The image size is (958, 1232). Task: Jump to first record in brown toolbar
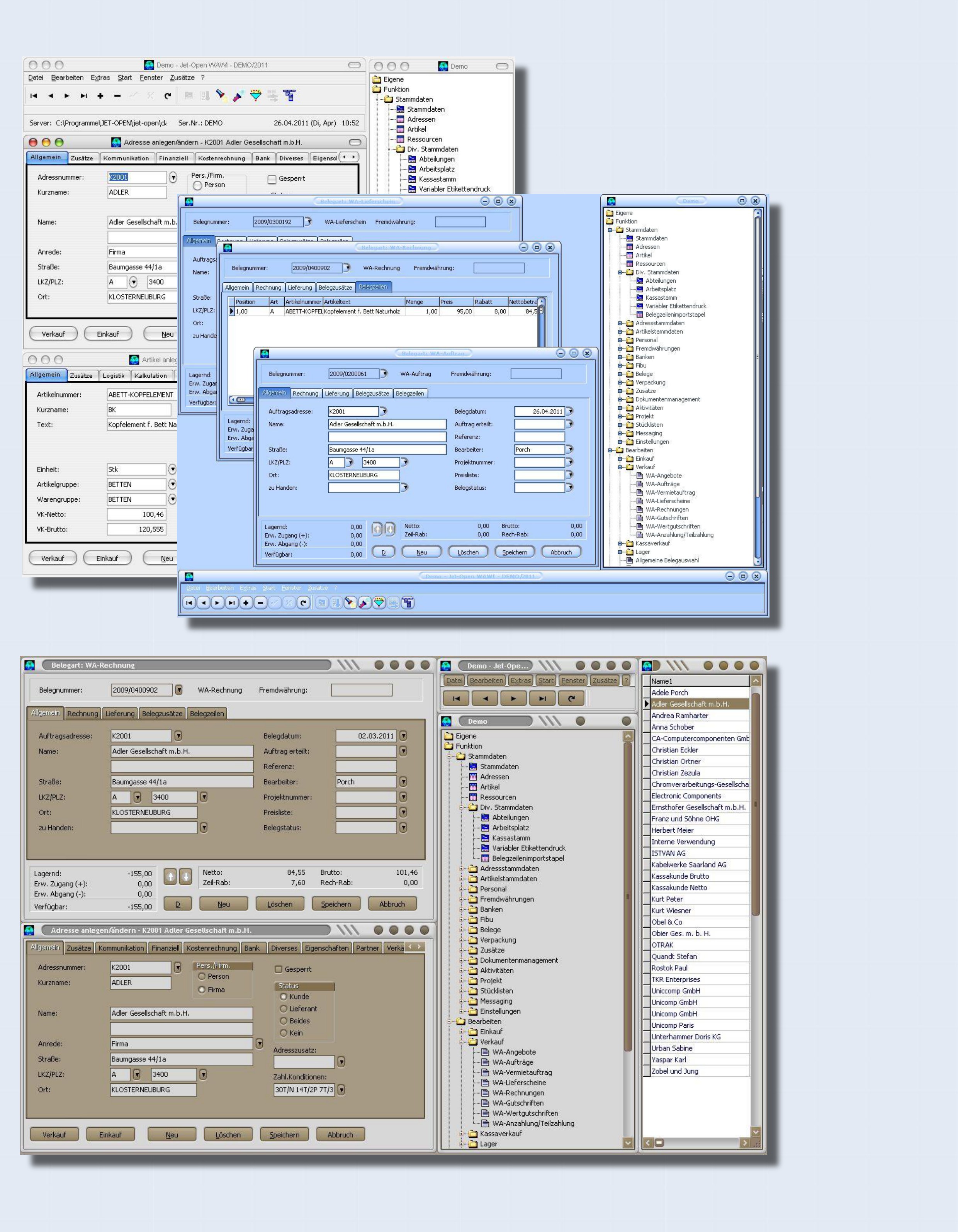(456, 698)
